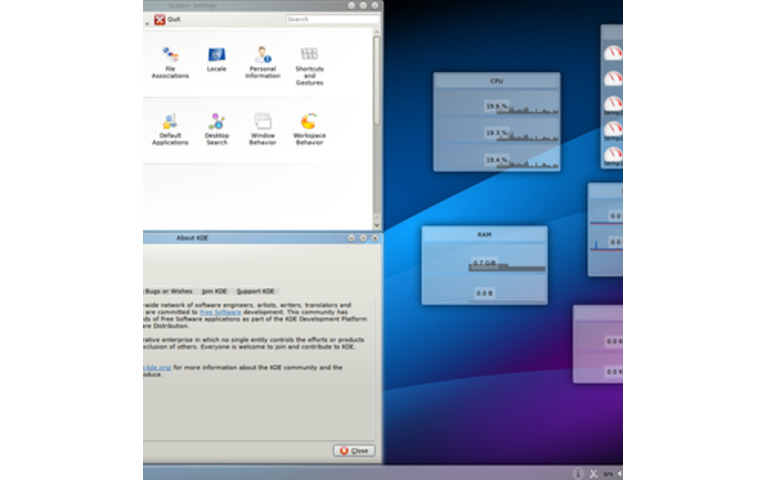Switch to the Join KDE tab
Viewport: 767px width, 480px height.
(214, 291)
